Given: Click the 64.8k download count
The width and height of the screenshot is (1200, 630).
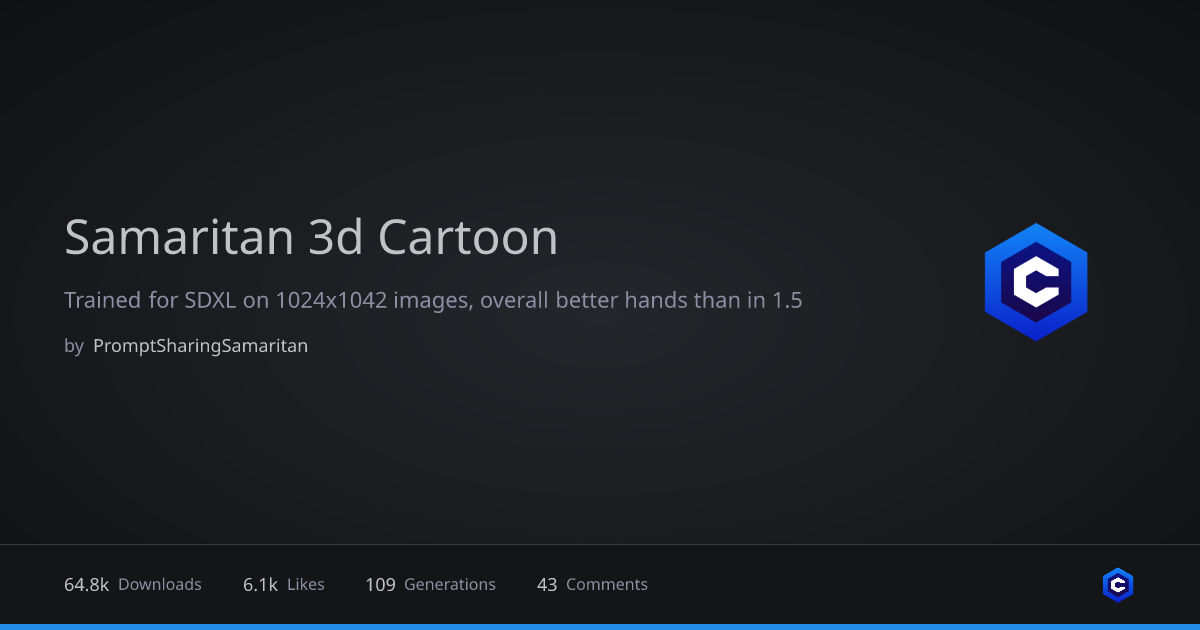Looking at the screenshot, I should pos(86,585).
